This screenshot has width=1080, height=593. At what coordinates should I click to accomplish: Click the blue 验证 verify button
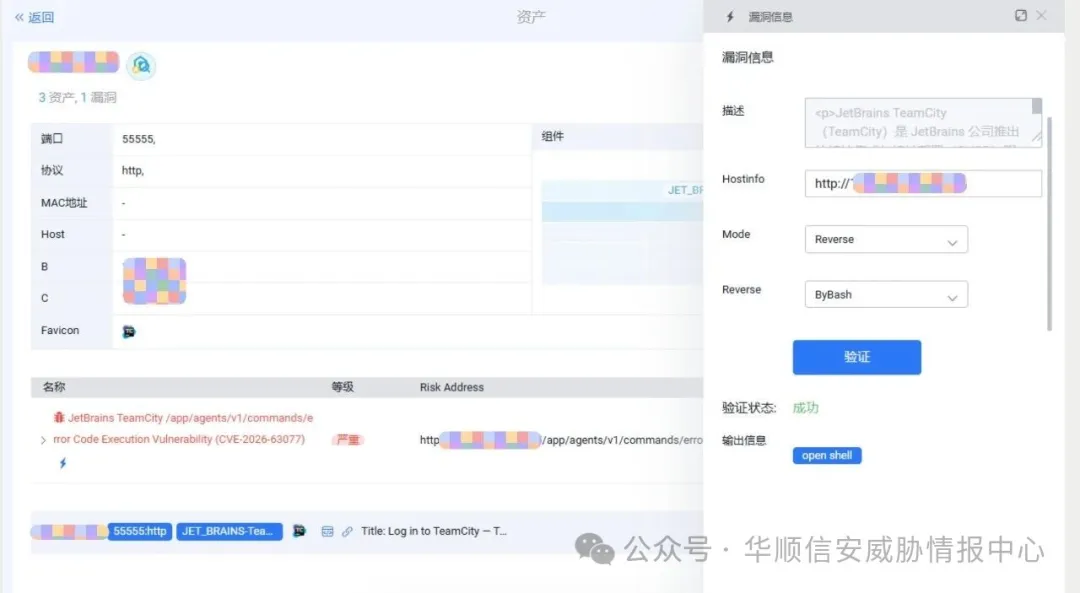pos(857,357)
